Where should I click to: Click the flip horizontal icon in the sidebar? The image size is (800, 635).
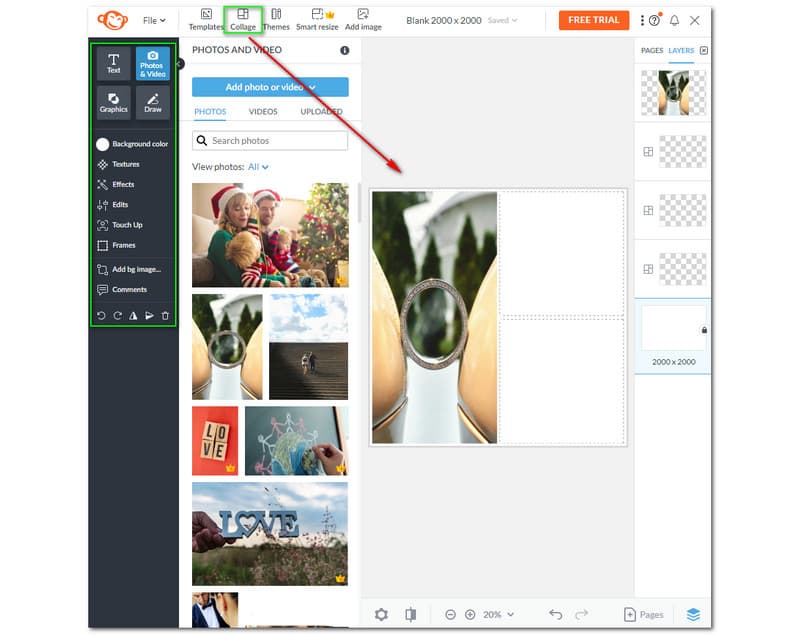click(133, 316)
